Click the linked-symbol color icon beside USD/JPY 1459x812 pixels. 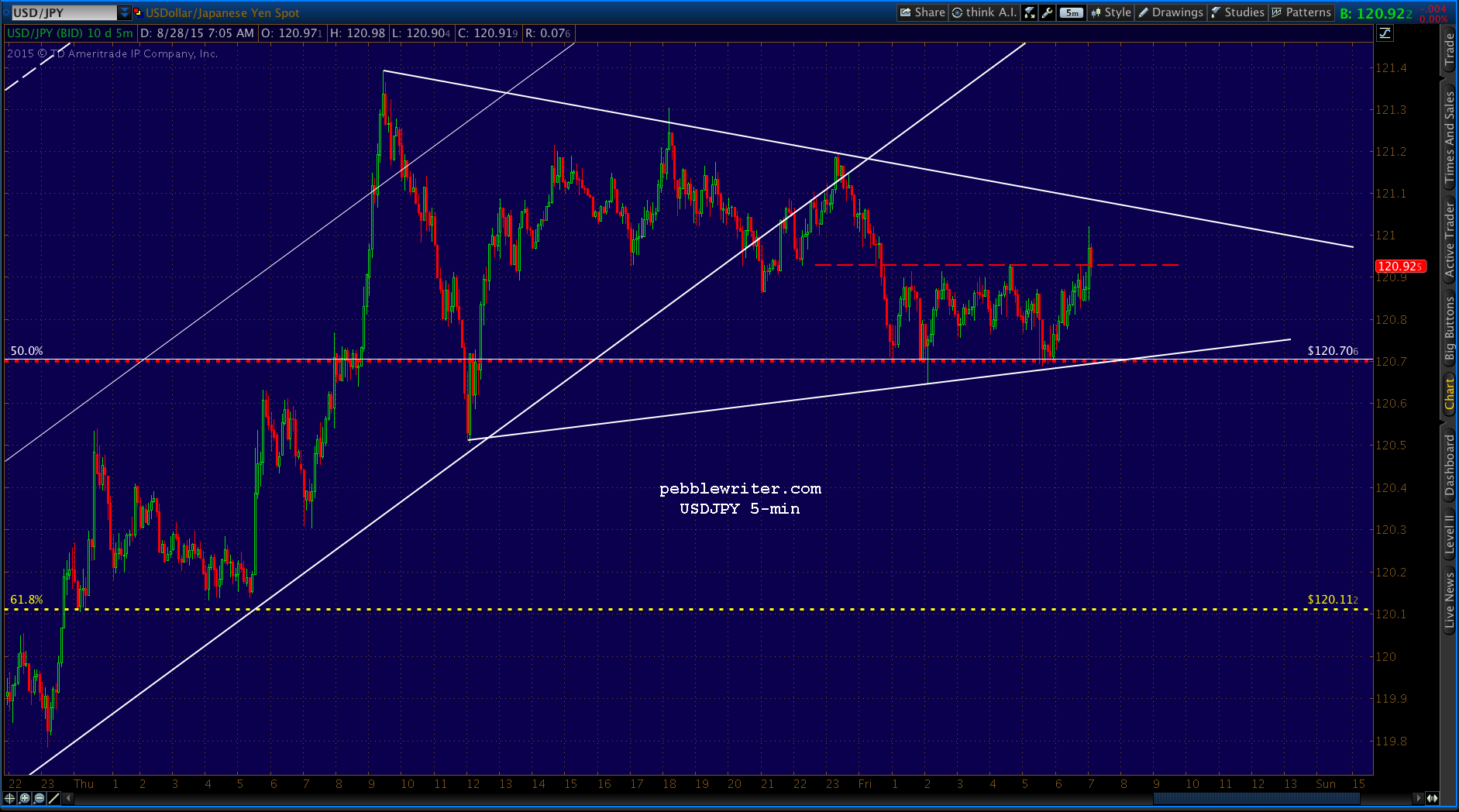[x=138, y=12]
